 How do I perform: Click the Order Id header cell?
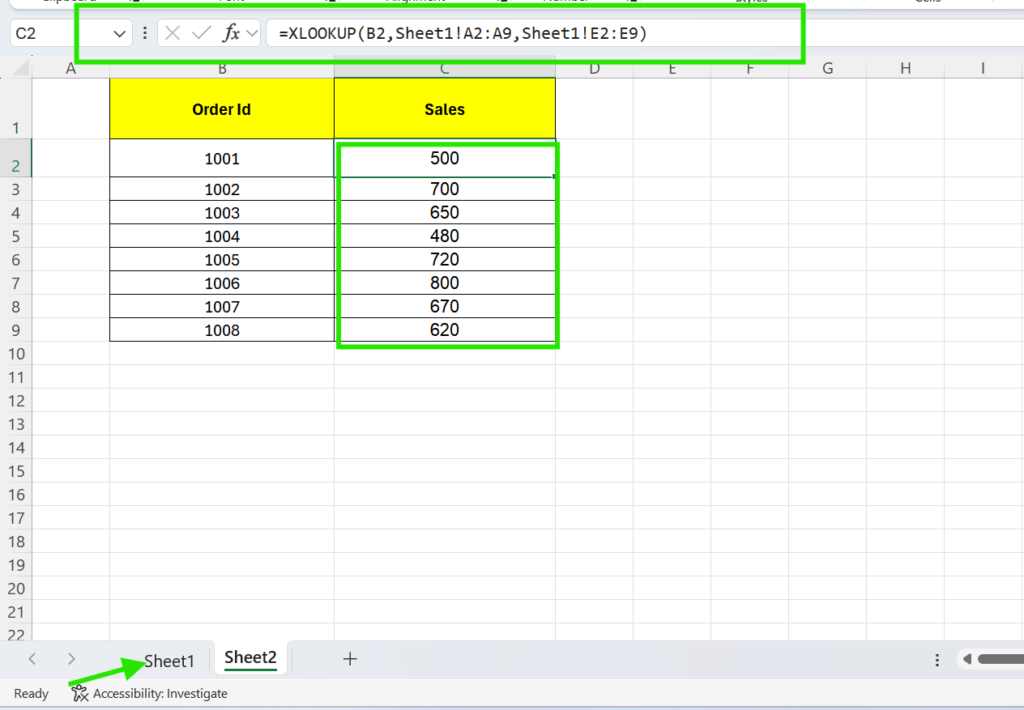222,109
